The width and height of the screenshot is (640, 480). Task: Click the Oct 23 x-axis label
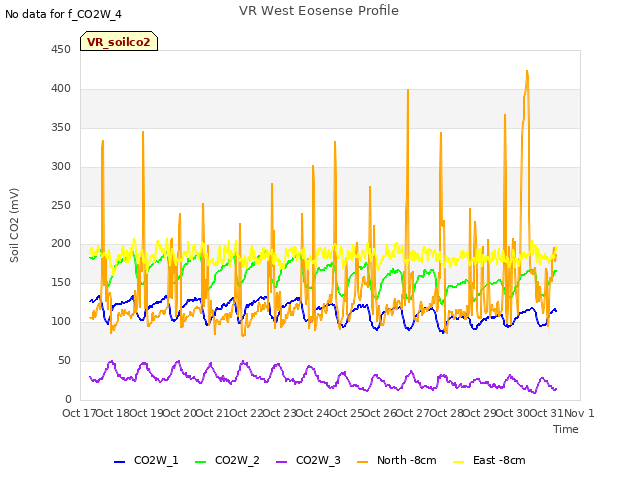click(279, 413)
